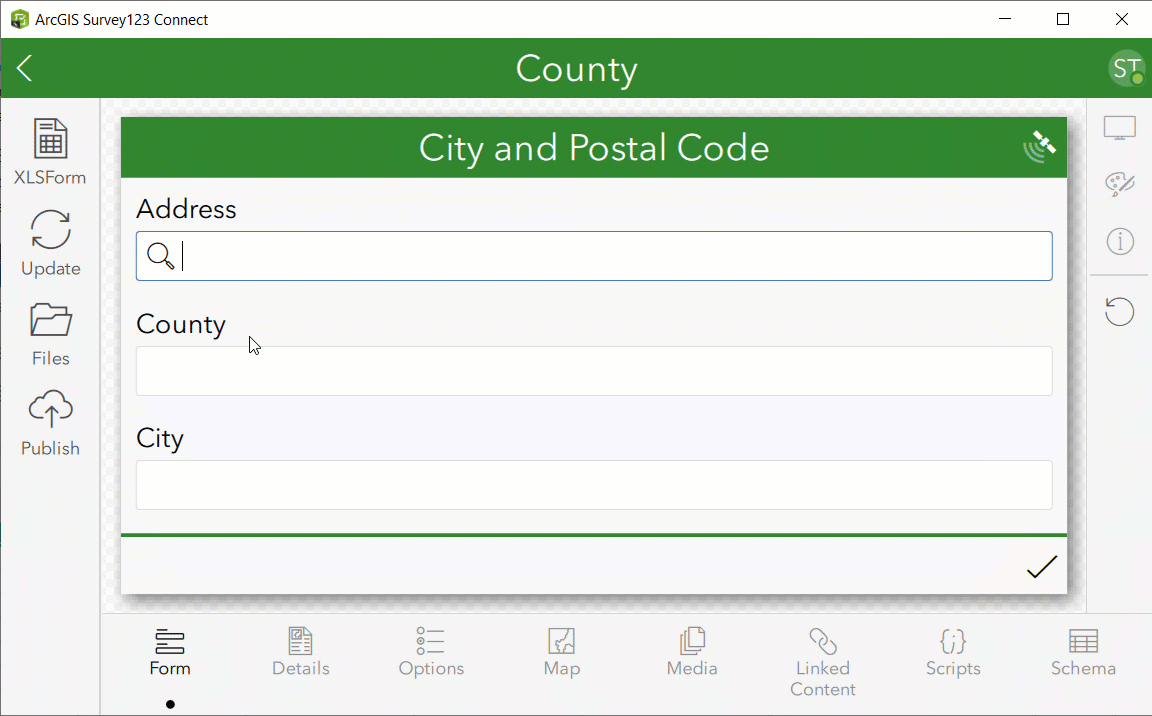Viewport: 1152px width, 716px height.
Task: Click the reset form icon on the right
Action: tap(1119, 311)
